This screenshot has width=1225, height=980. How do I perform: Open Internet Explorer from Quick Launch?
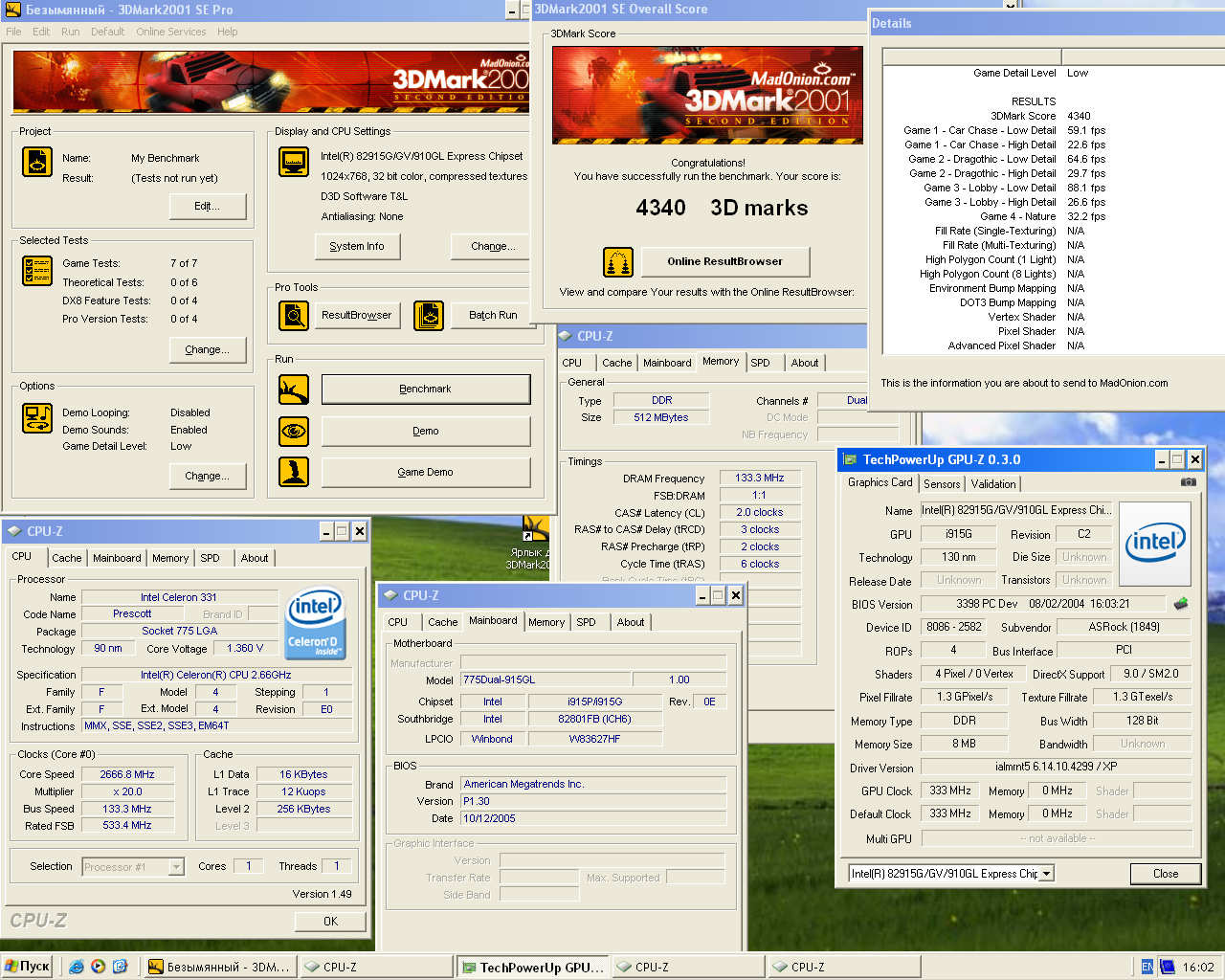coord(76,967)
